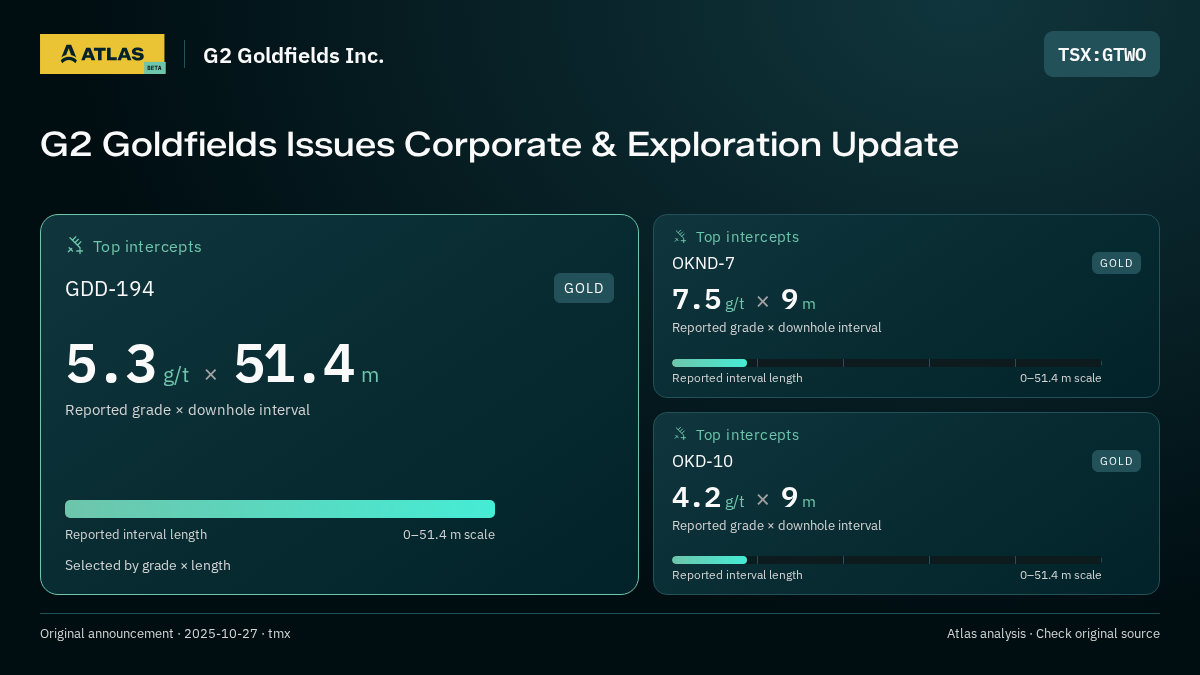Click the 51.4 m interval value
Image resolution: width=1200 pixels, height=675 pixels.
[x=306, y=365]
